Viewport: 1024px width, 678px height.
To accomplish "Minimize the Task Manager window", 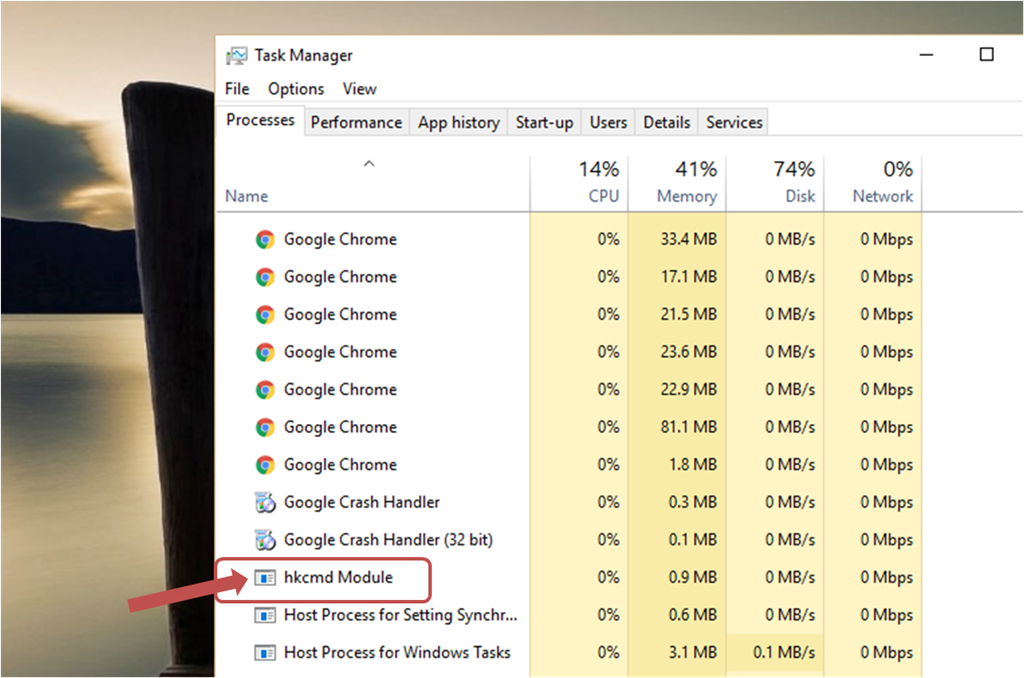I will 926,55.
